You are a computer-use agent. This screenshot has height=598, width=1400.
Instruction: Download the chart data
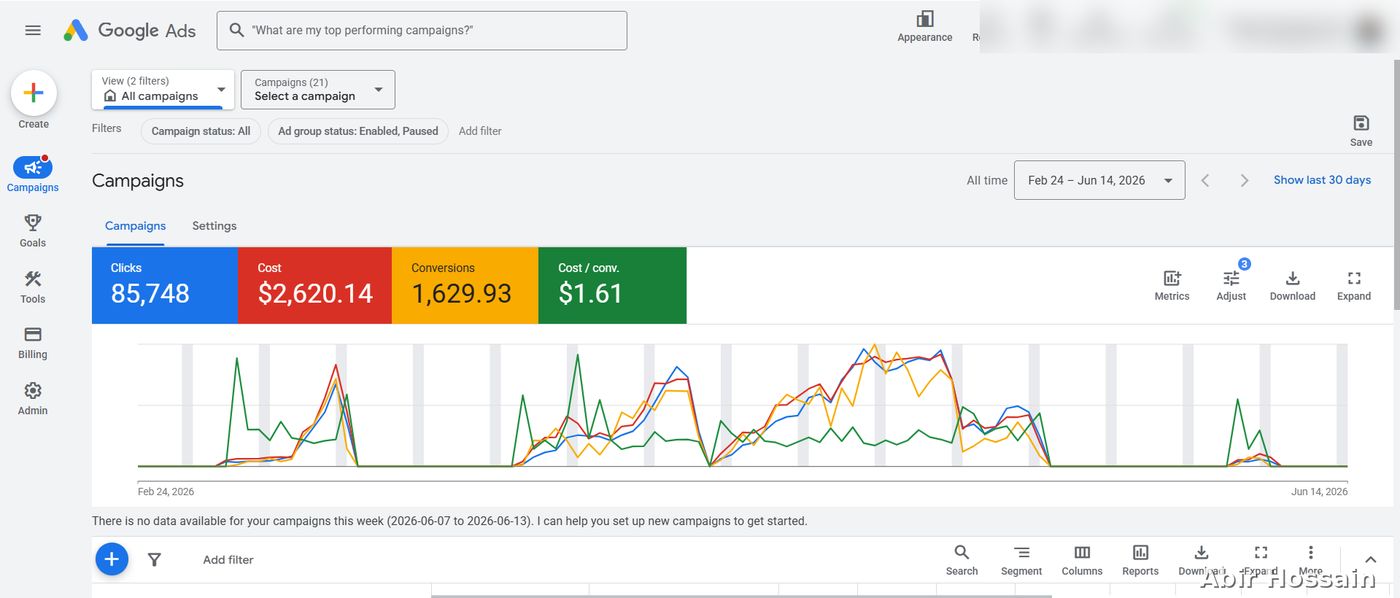(1292, 285)
